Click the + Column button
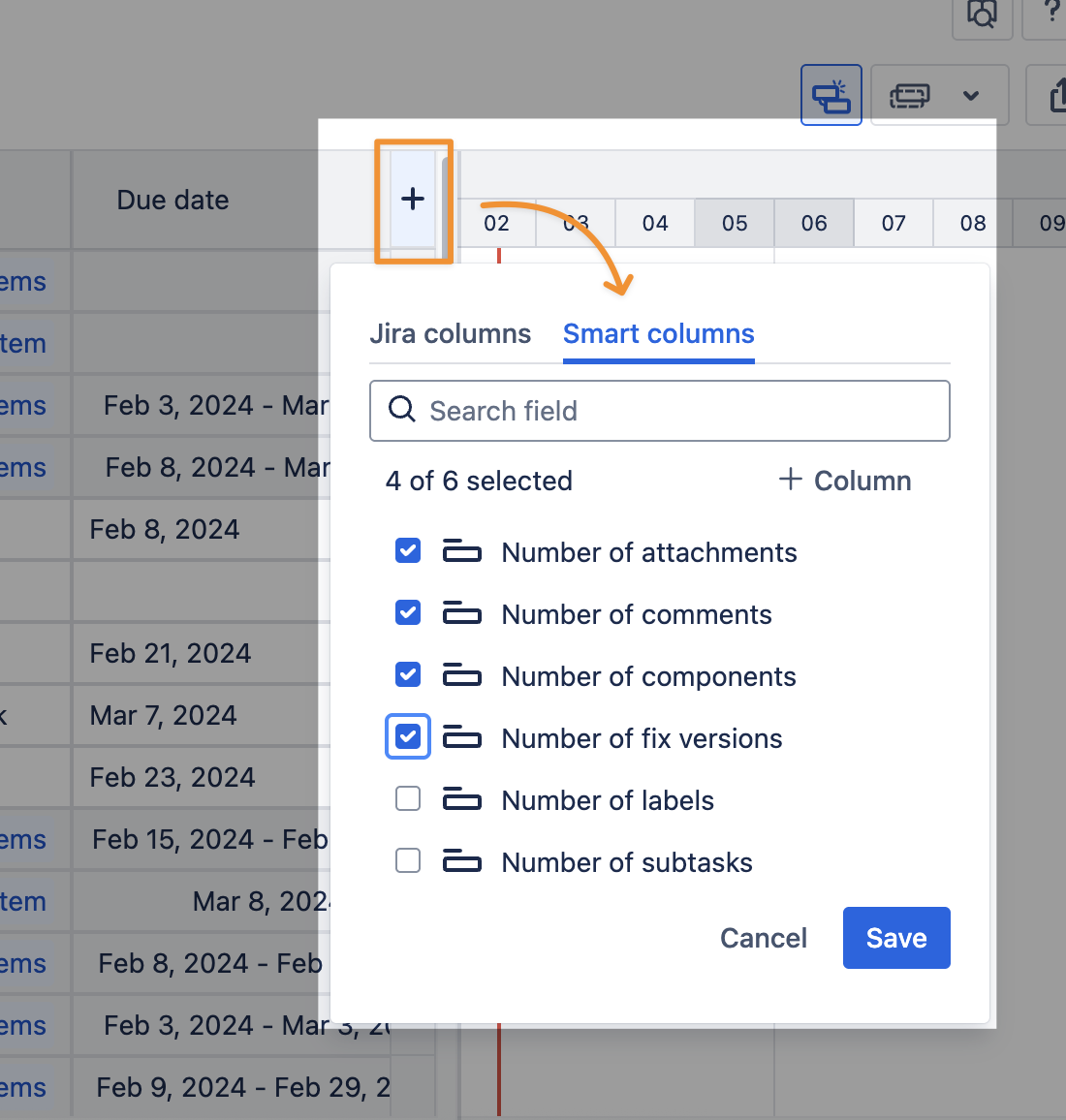The width and height of the screenshot is (1066, 1120). (x=845, y=481)
